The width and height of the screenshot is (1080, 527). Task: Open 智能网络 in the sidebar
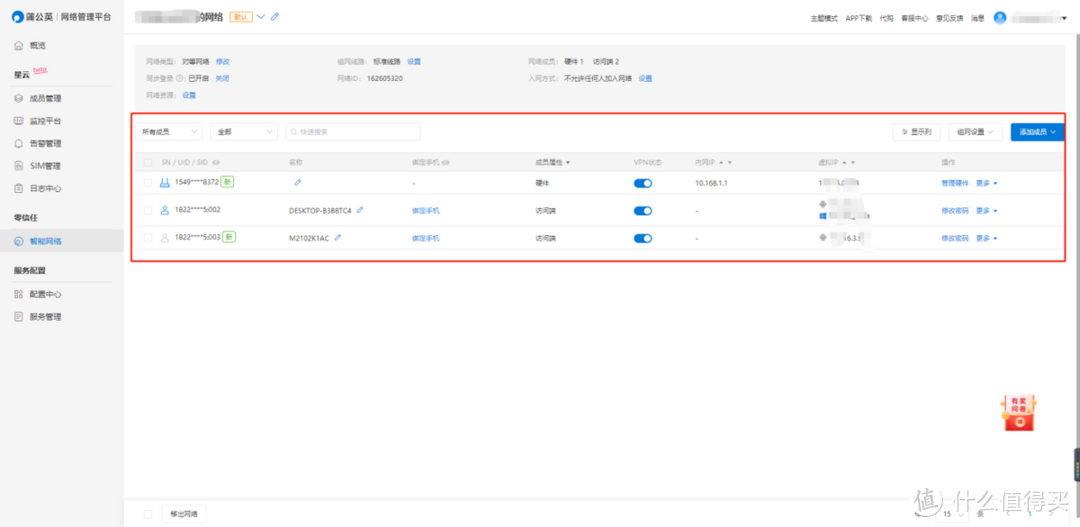(x=45, y=241)
